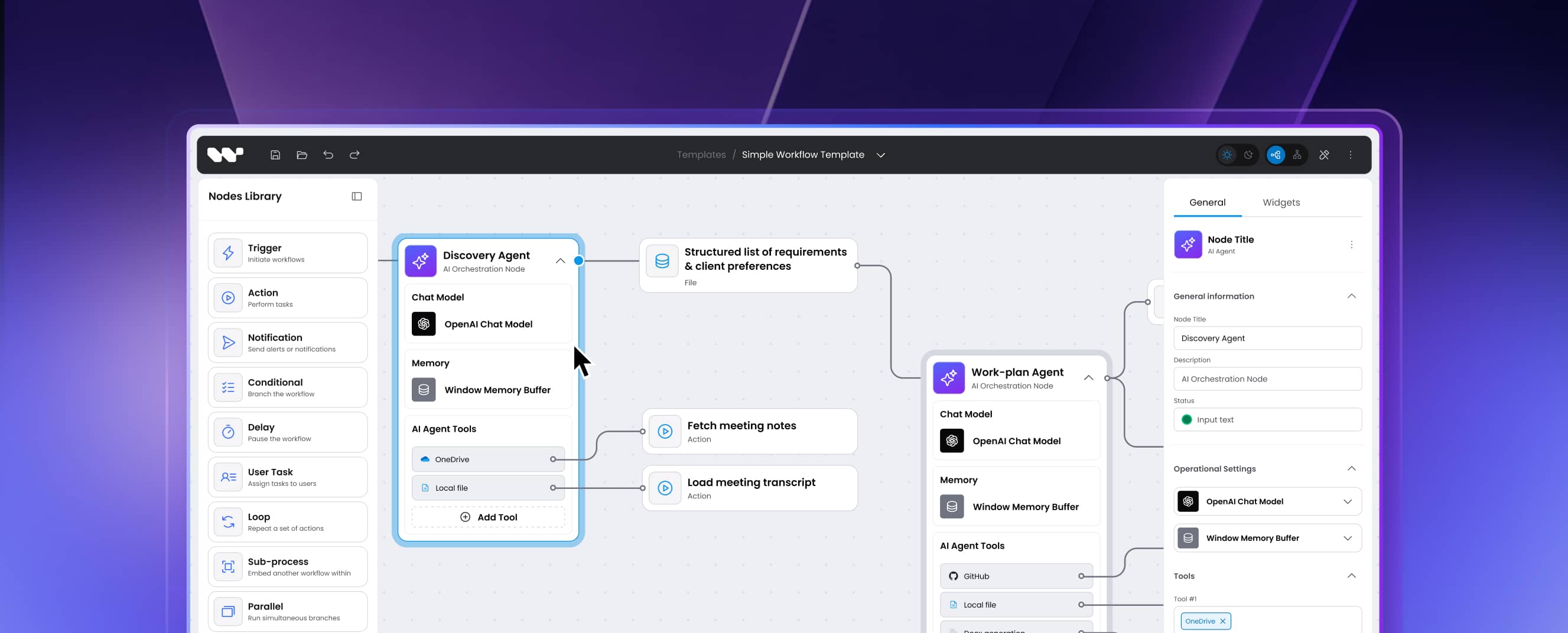Select Window Memory Buffer in Discovery Agent
The height and width of the screenshot is (633, 1568).
point(488,390)
